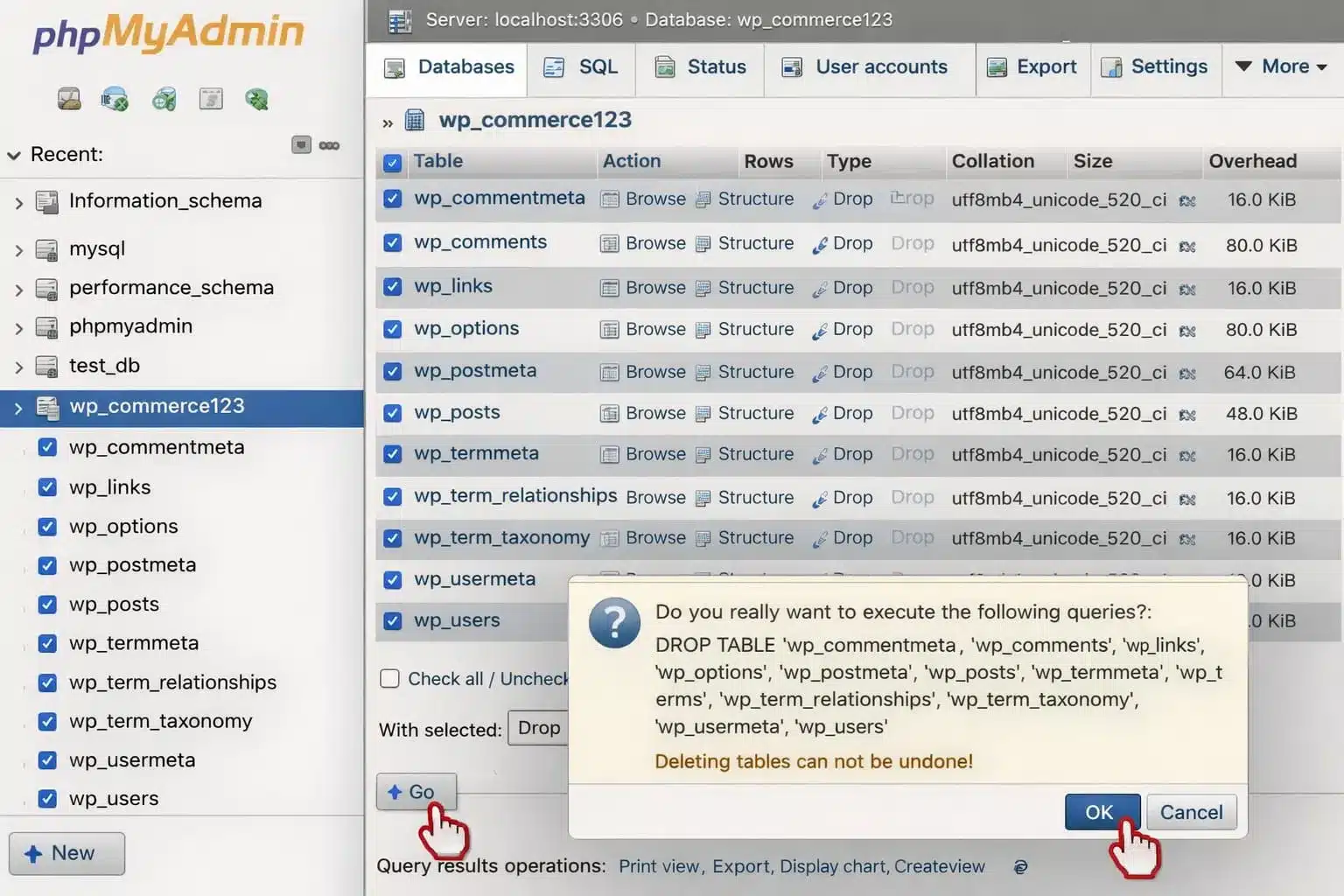
Task: Open the Databases tab
Action: coord(449,67)
